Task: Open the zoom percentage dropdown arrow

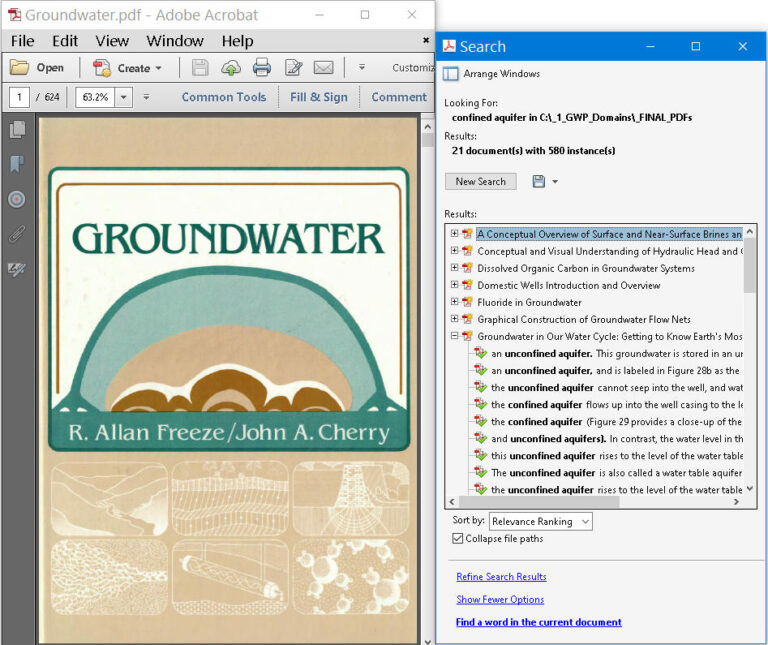Action: 124,97
